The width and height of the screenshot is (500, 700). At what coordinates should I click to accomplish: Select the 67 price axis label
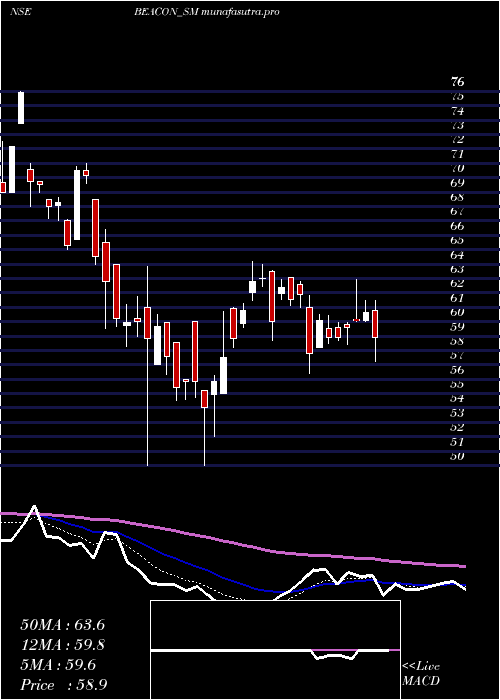click(x=458, y=211)
